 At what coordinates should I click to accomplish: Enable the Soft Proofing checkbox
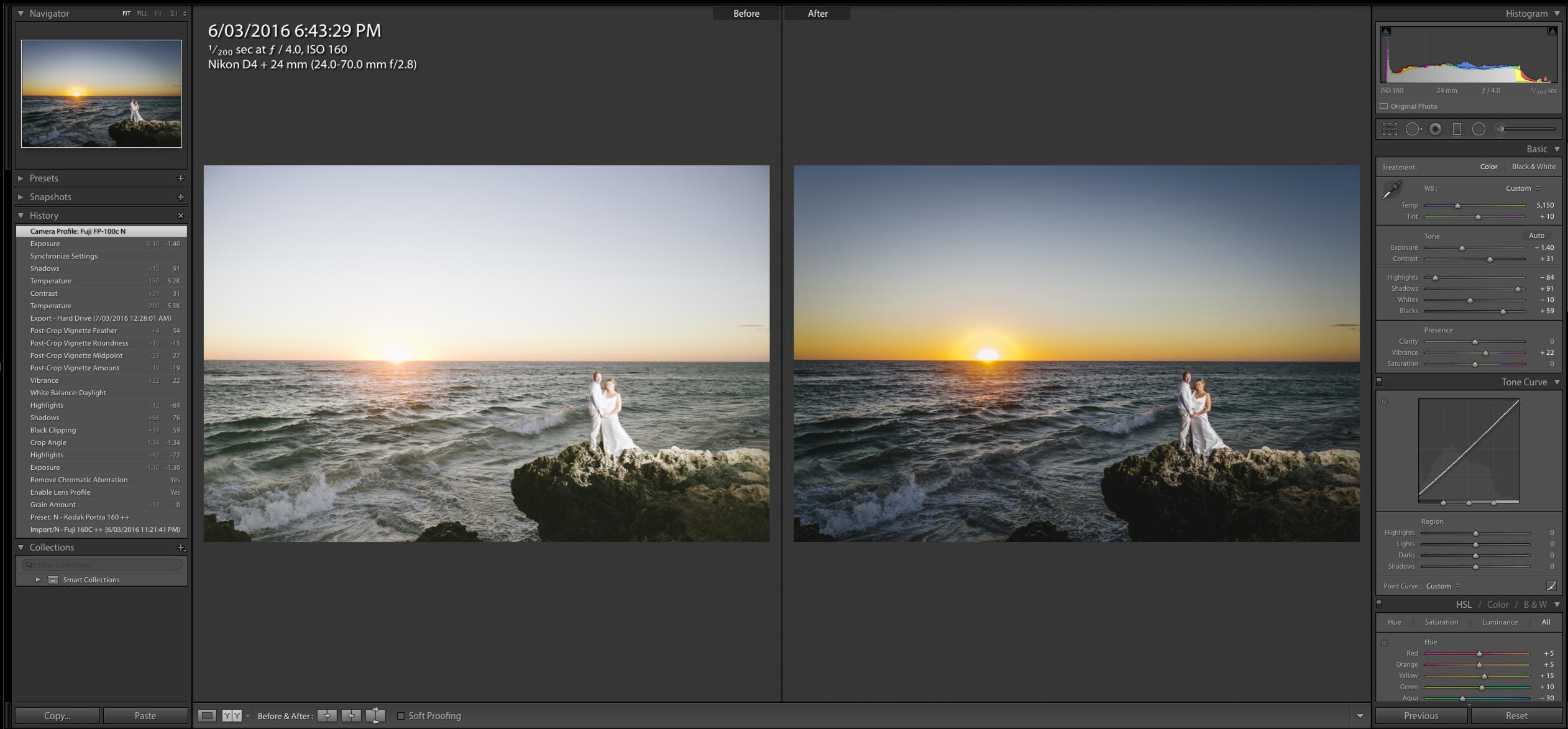(401, 716)
